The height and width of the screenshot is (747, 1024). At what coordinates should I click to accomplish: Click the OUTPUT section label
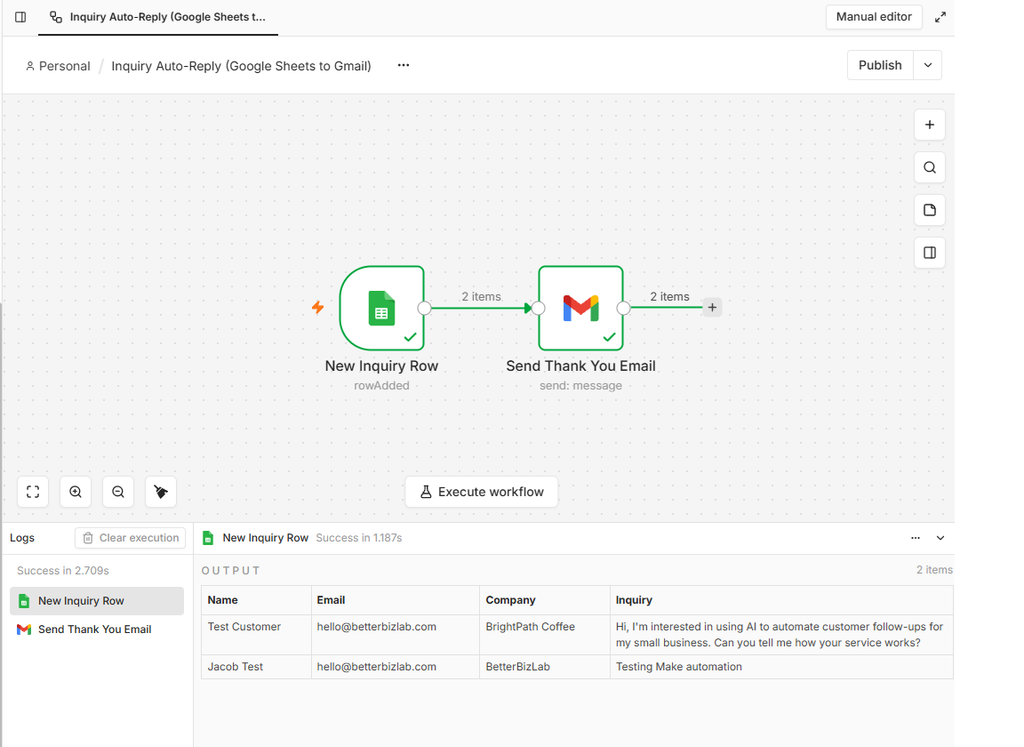click(x=231, y=571)
